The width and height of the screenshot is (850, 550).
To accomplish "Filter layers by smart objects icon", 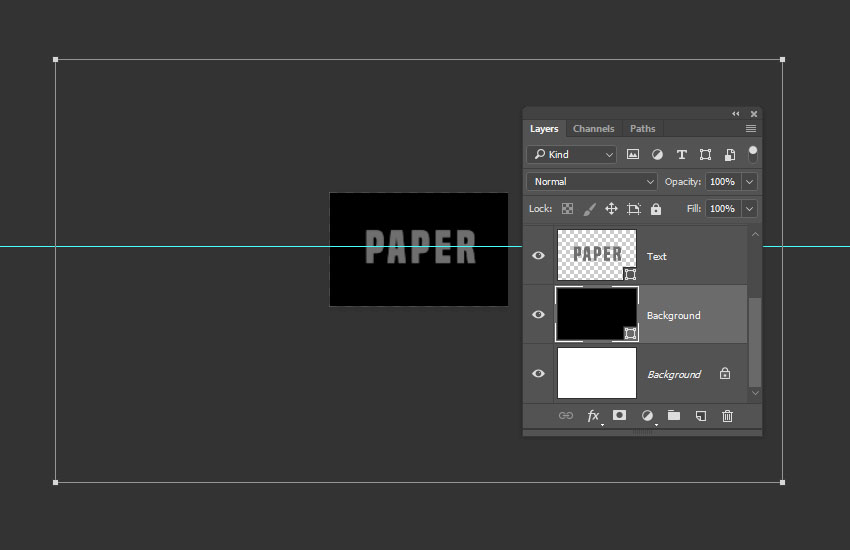I will coord(730,154).
